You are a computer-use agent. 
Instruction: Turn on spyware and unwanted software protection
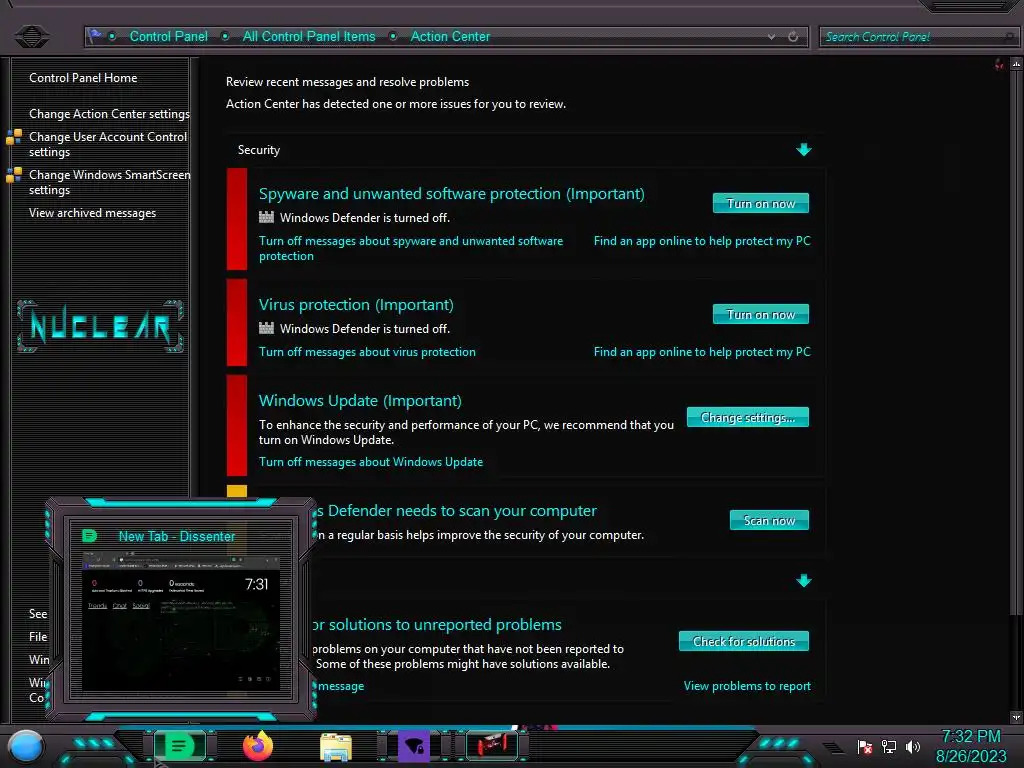click(x=761, y=203)
